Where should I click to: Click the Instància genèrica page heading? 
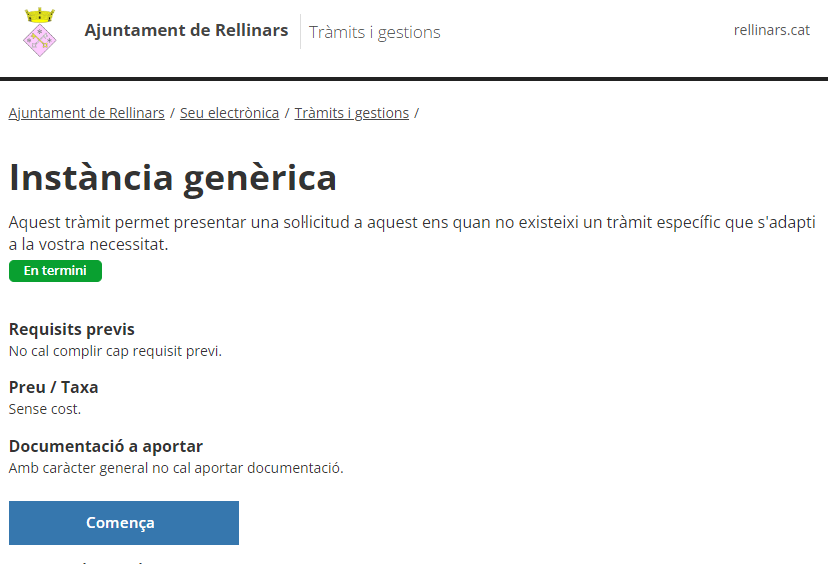pos(173,177)
